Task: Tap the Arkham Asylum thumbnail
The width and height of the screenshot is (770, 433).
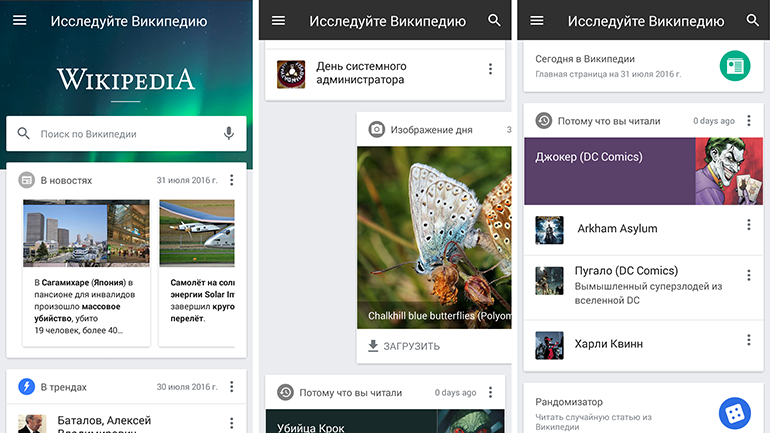Action: (549, 230)
